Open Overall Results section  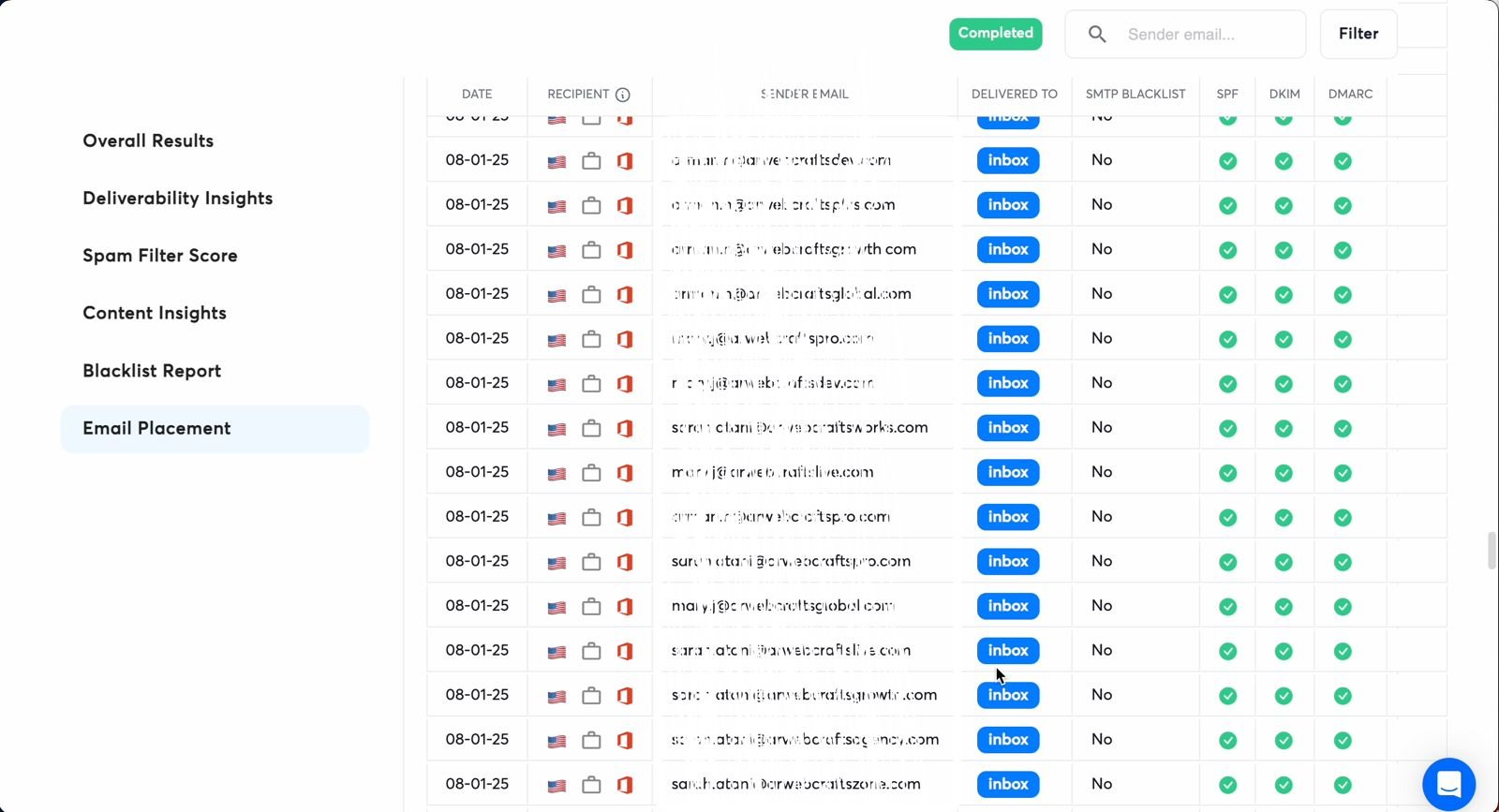point(148,141)
